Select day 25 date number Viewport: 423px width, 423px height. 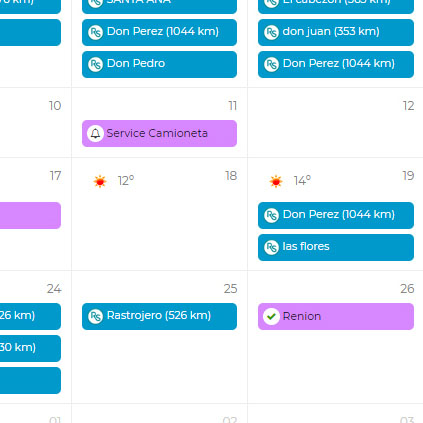coord(230,289)
